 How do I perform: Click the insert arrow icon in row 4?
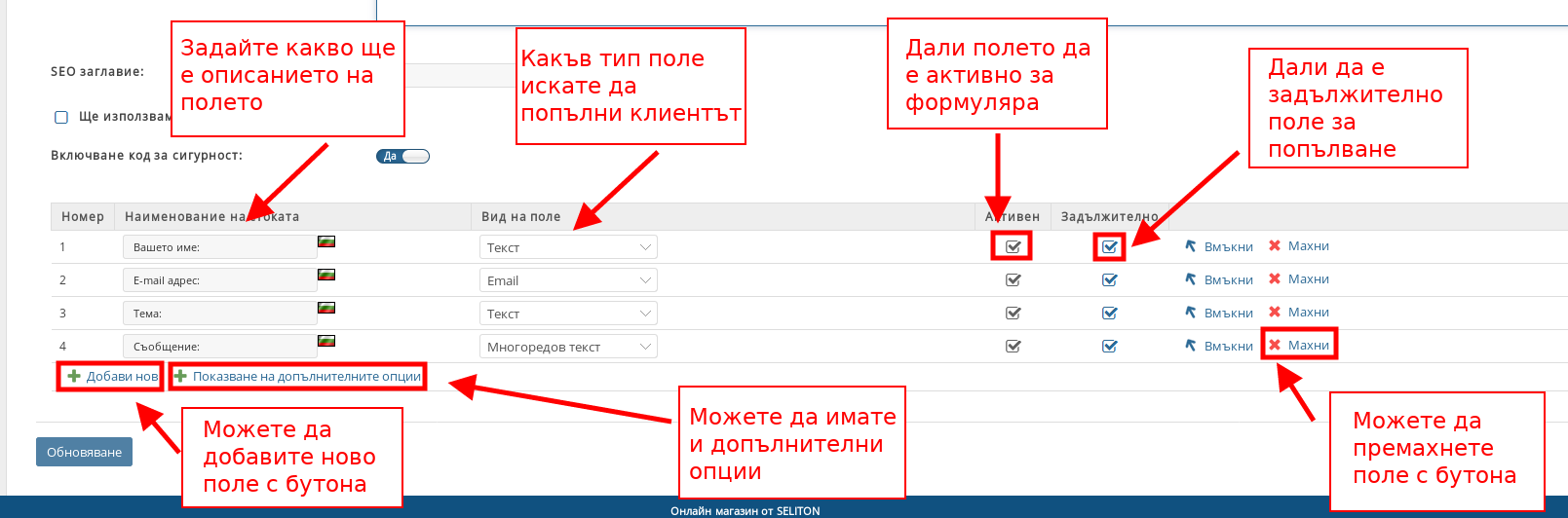(x=1191, y=346)
